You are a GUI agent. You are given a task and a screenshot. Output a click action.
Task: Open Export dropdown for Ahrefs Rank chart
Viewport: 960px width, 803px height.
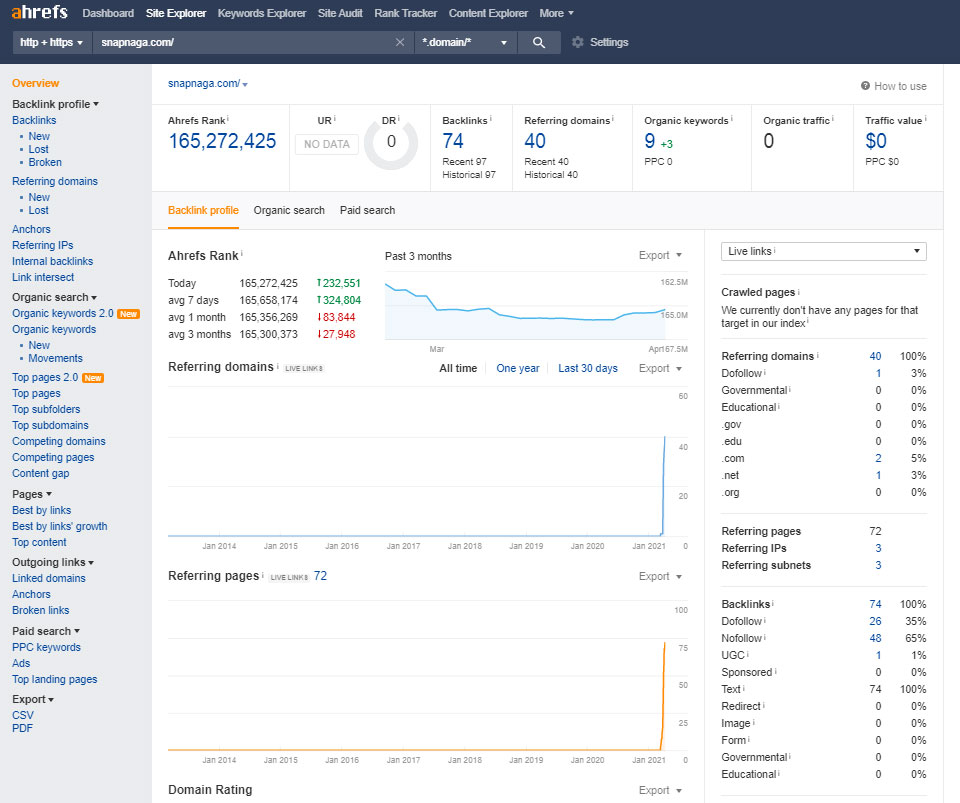[660, 255]
